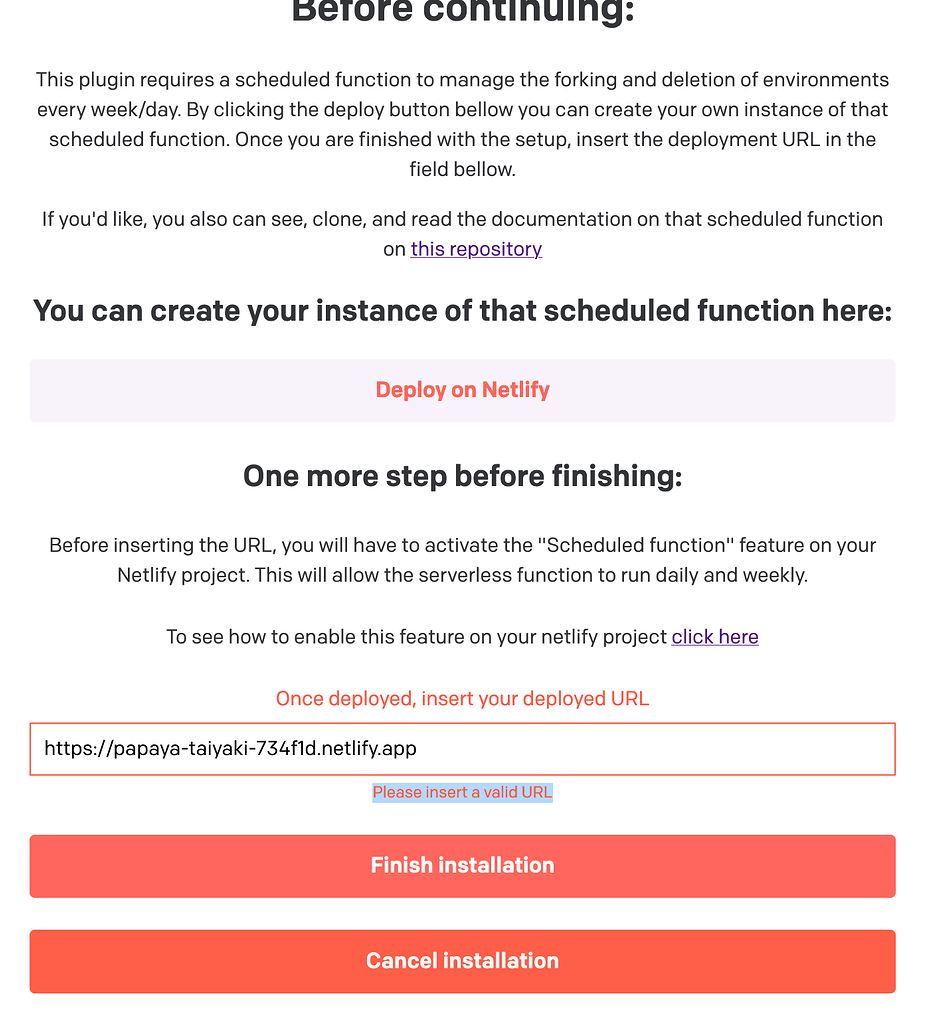Click the bottom Cancel installation bar
The image size is (925, 1024).
click(x=462, y=961)
